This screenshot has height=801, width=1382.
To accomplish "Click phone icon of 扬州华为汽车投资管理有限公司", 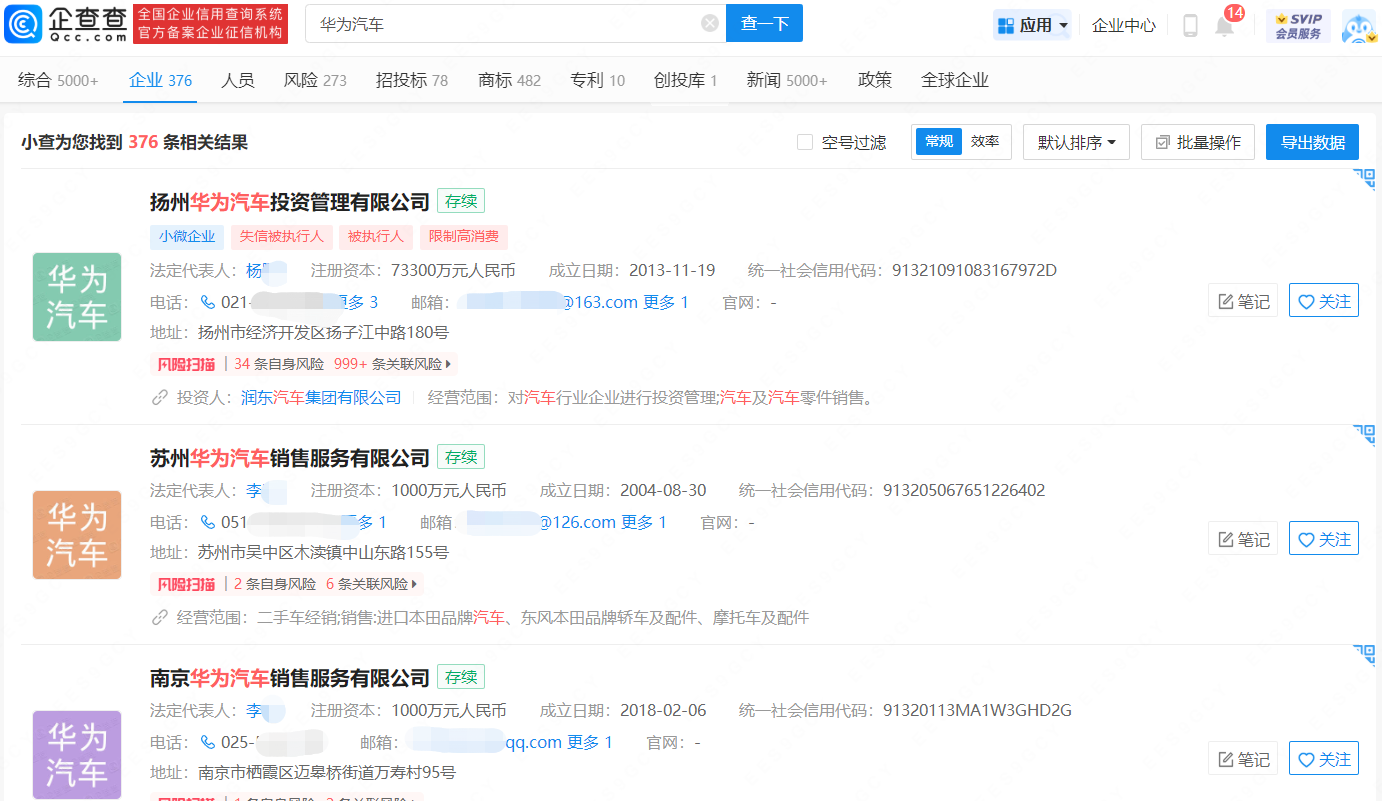I will coord(208,302).
